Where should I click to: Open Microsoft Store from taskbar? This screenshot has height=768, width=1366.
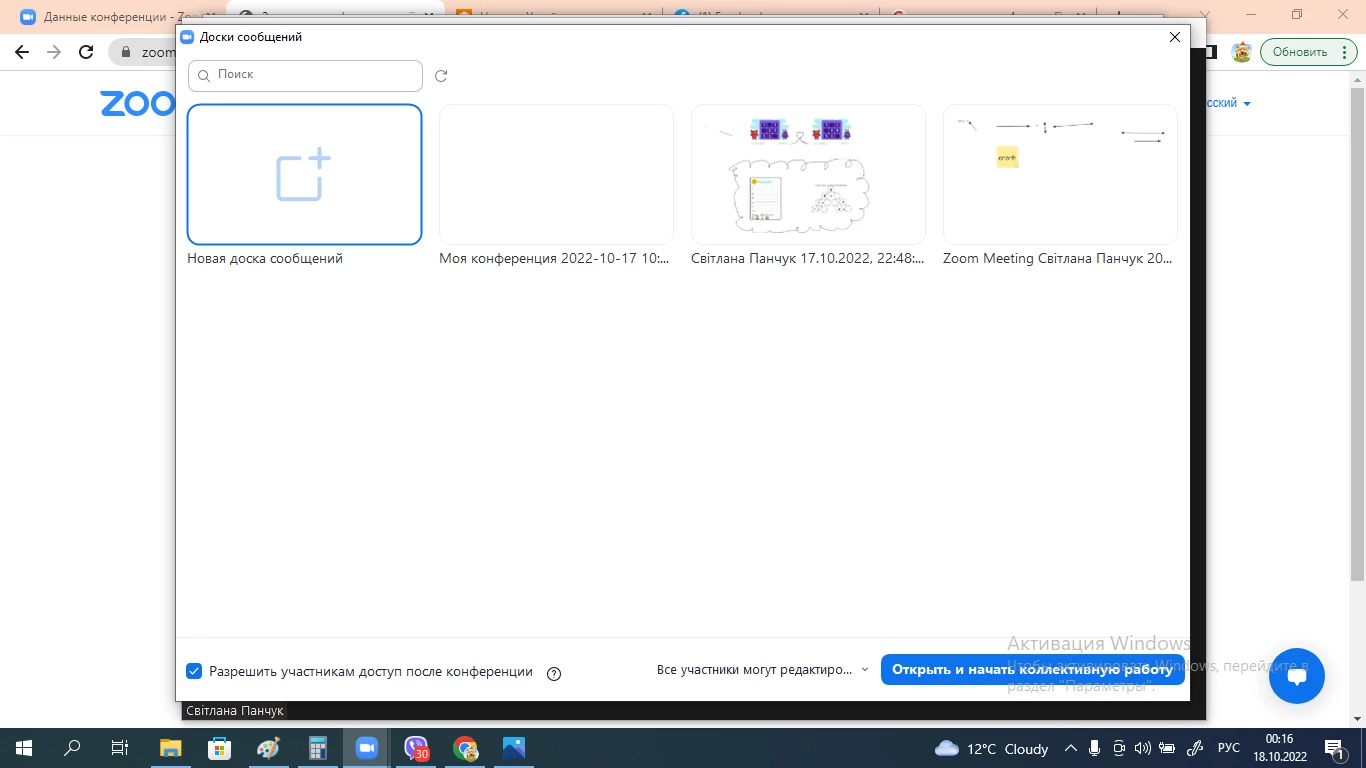point(219,748)
